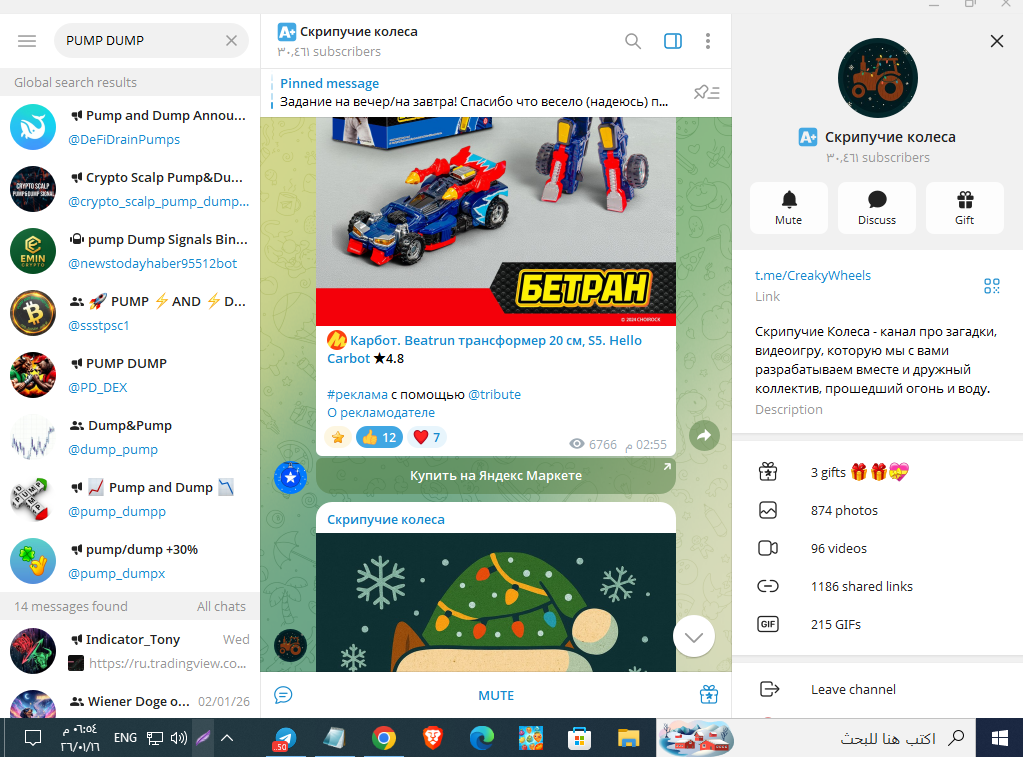This screenshot has height=757, width=1023.
Task: Open pump Dump Signals Binance bot result
Action: [130, 251]
